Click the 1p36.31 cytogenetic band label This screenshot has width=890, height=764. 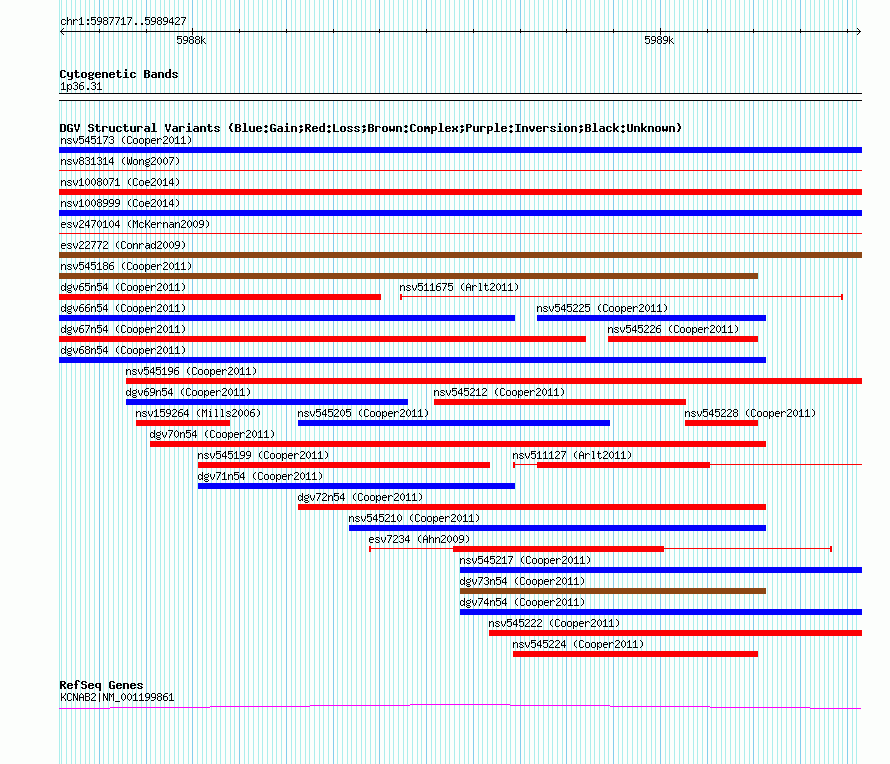(x=81, y=86)
